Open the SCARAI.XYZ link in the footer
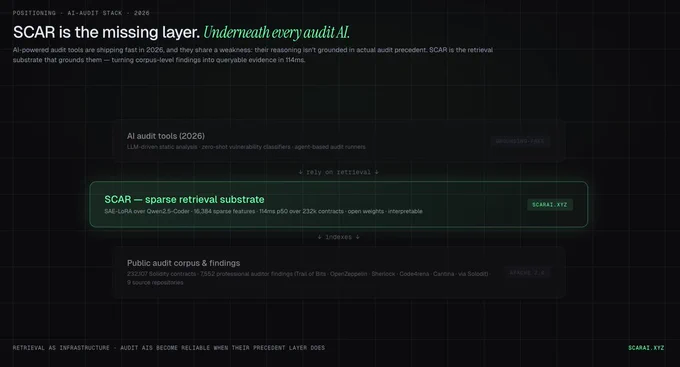Viewport: 680px width, 367px height. point(646,348)
